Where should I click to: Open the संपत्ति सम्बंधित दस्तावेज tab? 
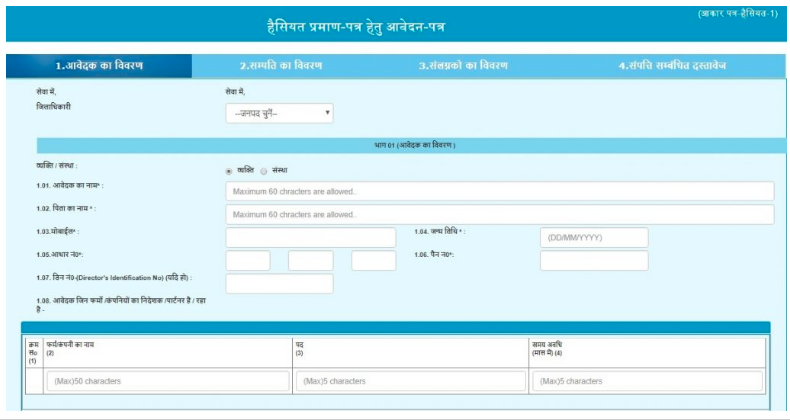(671, 66)
